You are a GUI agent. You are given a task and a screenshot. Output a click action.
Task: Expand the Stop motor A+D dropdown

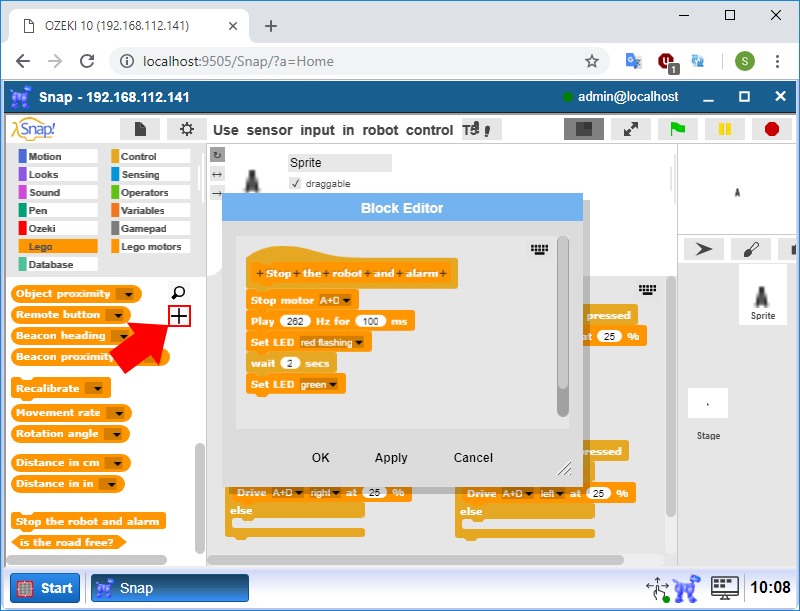[x=350, y=300]
